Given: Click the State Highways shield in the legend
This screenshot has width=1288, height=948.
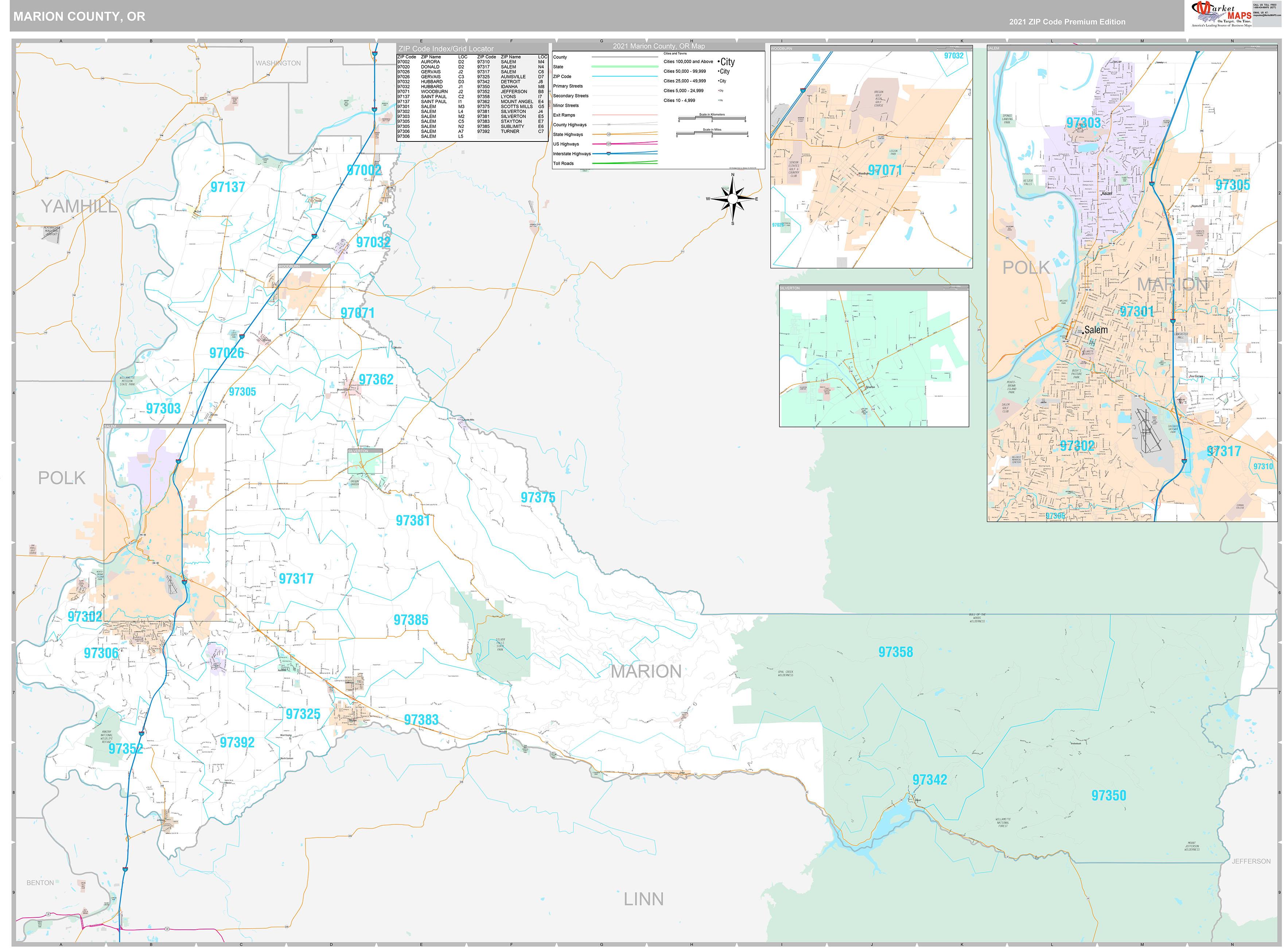Looking at the screenshot, I should point(608,134).
